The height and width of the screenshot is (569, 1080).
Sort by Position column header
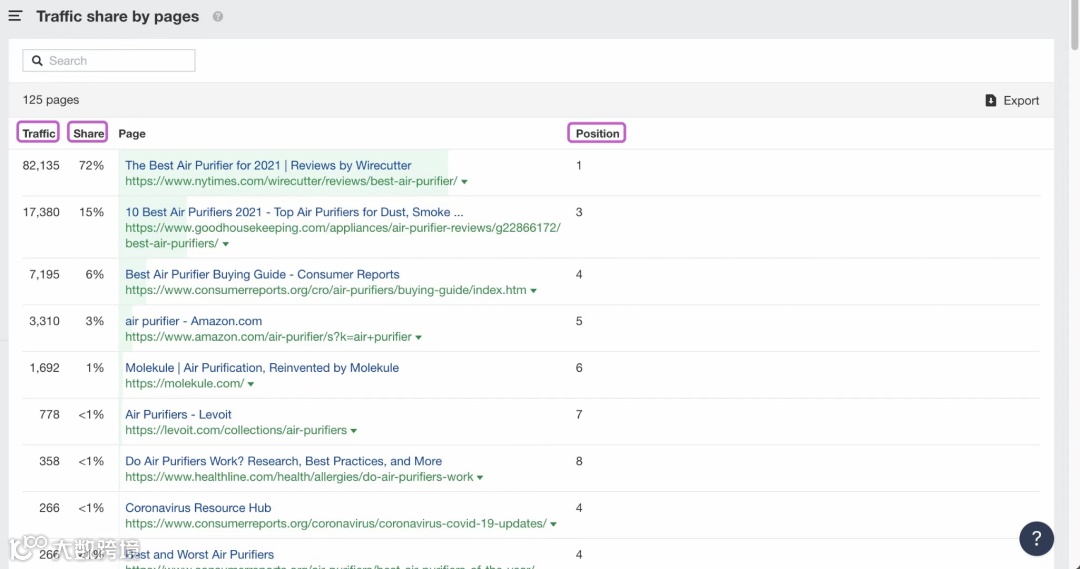point(597,133)
